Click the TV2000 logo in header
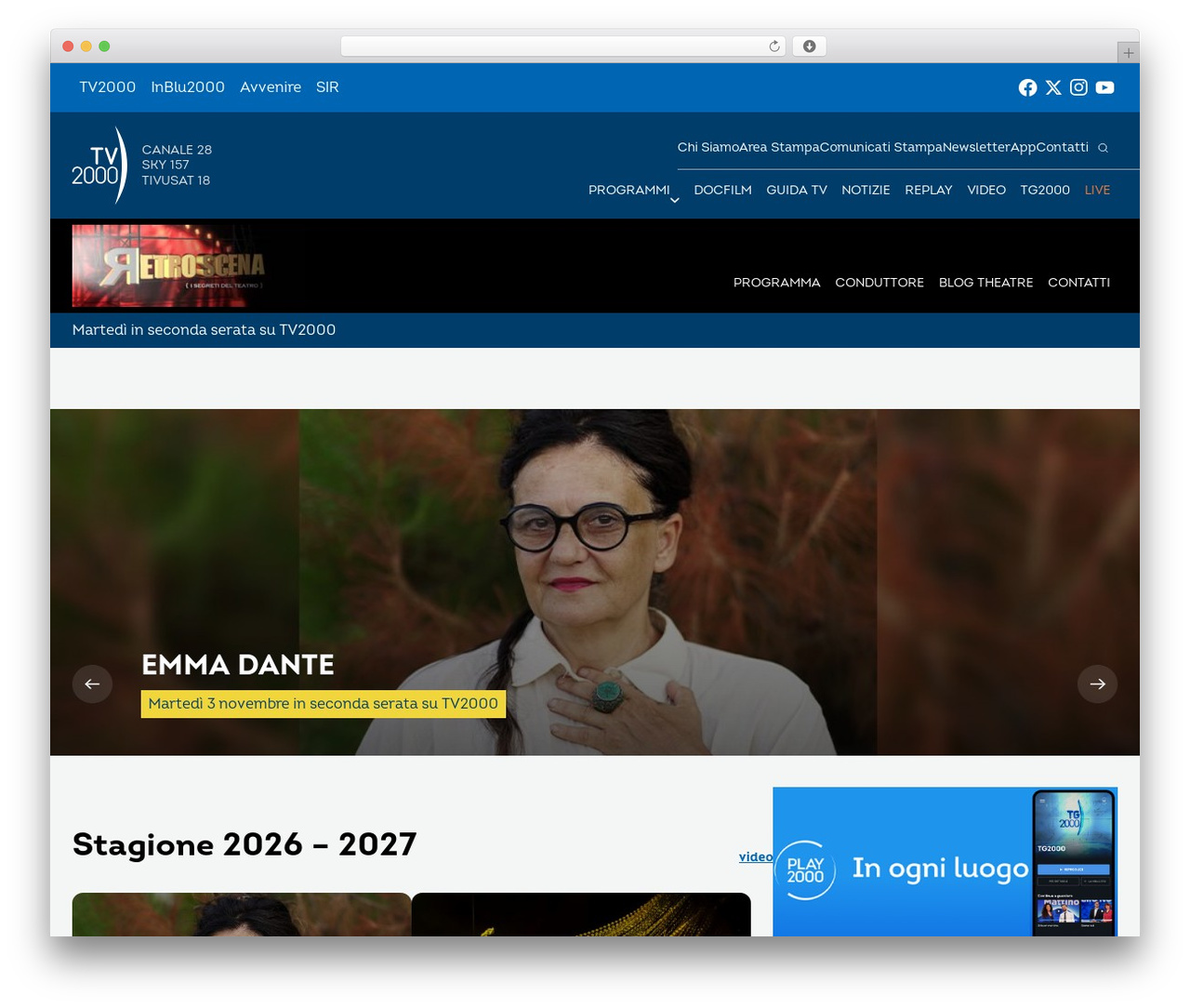This screenshot has width=1190, height=1008. (99, 166)
